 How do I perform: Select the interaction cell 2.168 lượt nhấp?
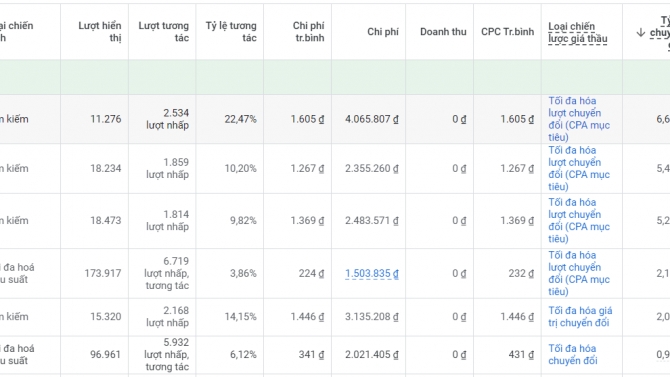click(168, 317)
